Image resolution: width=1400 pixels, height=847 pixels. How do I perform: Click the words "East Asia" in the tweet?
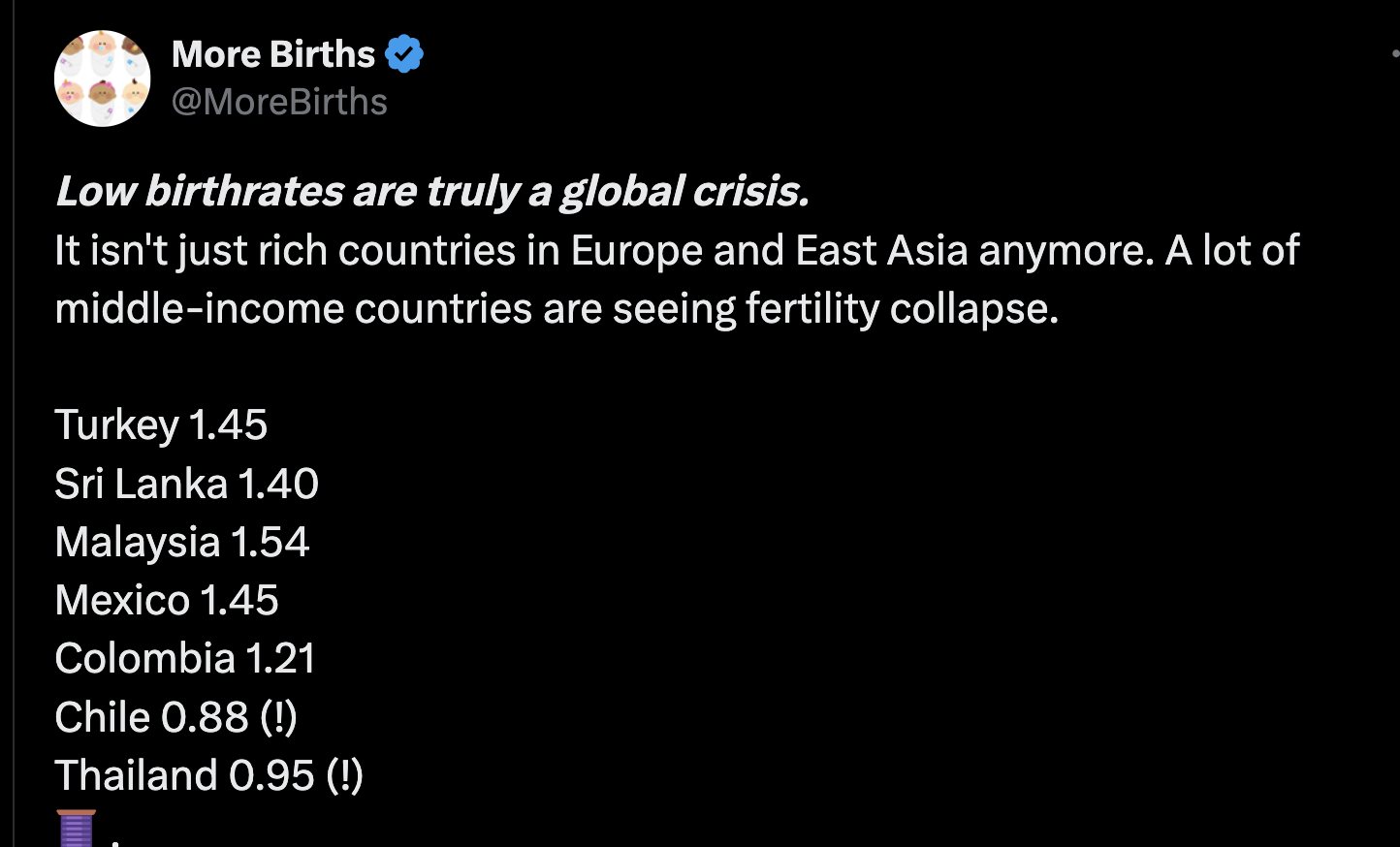pos(881,250)
